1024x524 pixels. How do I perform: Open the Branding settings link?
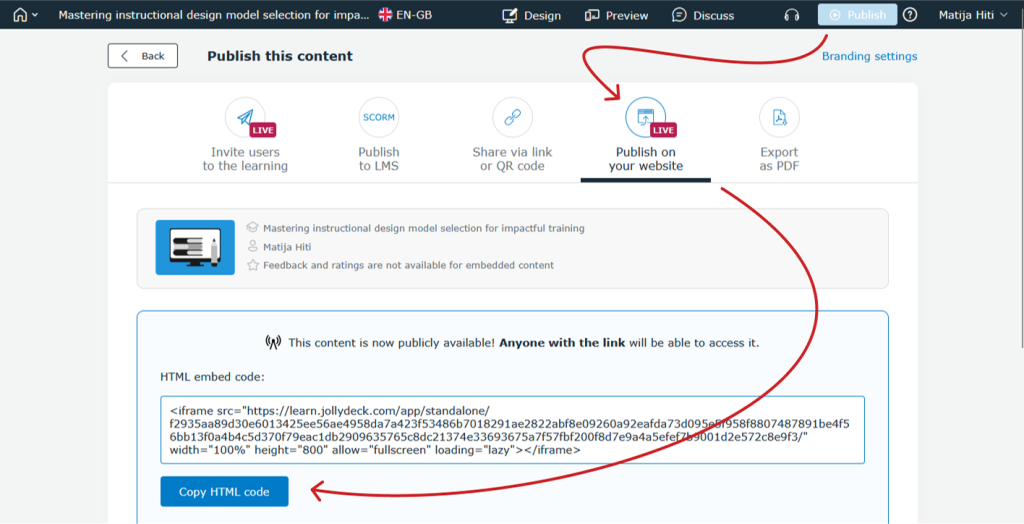click(x=869, y=56)
